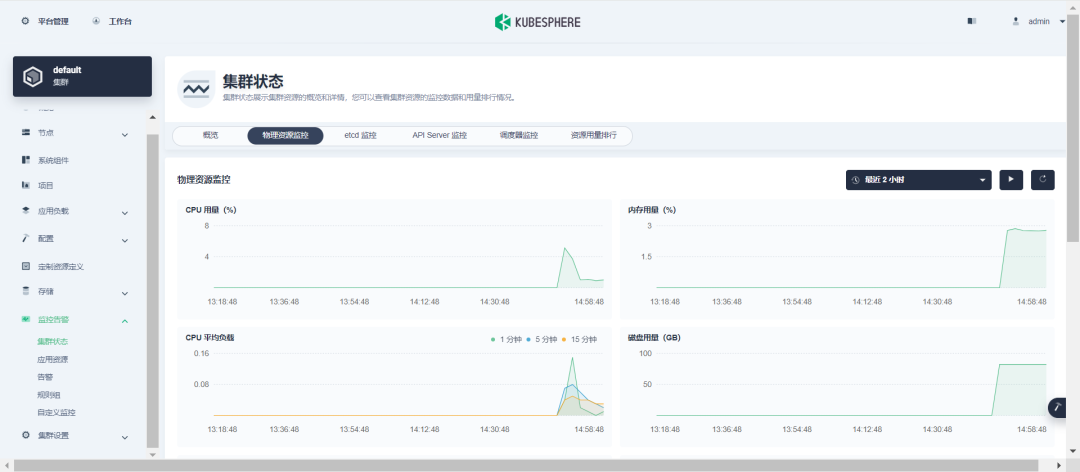The width and height of the screenshot is (1080, 472).
Task: Toggle the 5 分钟 legend series
Action: 542,339
